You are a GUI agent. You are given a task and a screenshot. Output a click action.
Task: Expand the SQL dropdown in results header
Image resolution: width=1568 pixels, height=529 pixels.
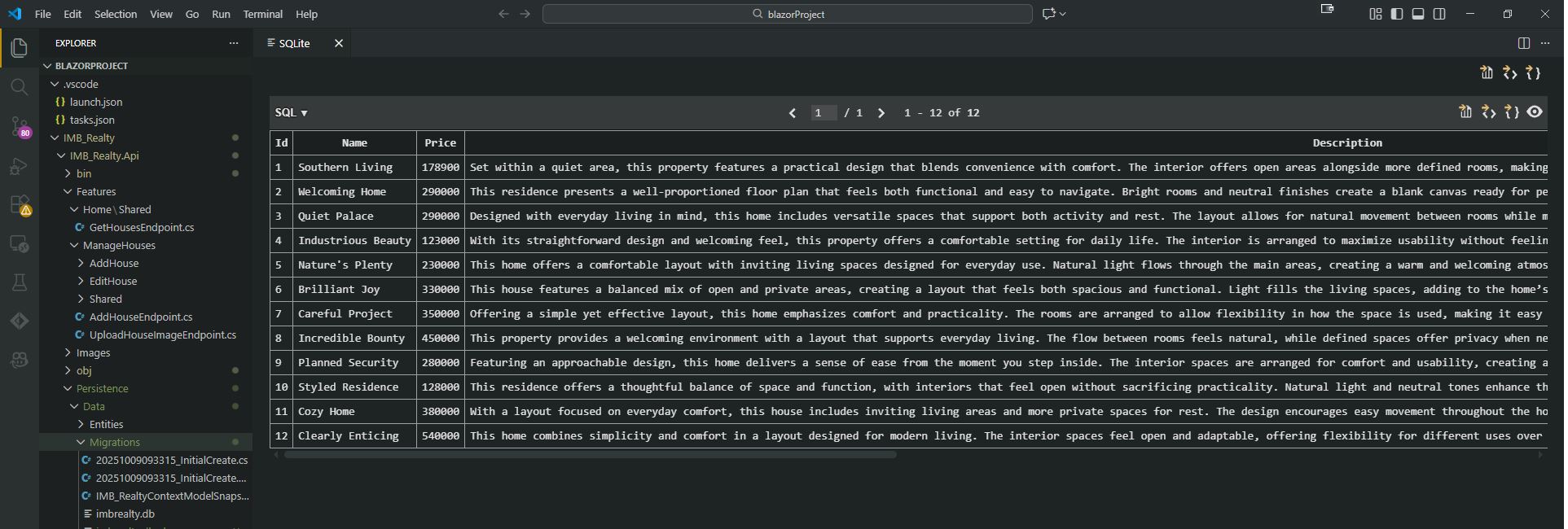tap(292, 113)
